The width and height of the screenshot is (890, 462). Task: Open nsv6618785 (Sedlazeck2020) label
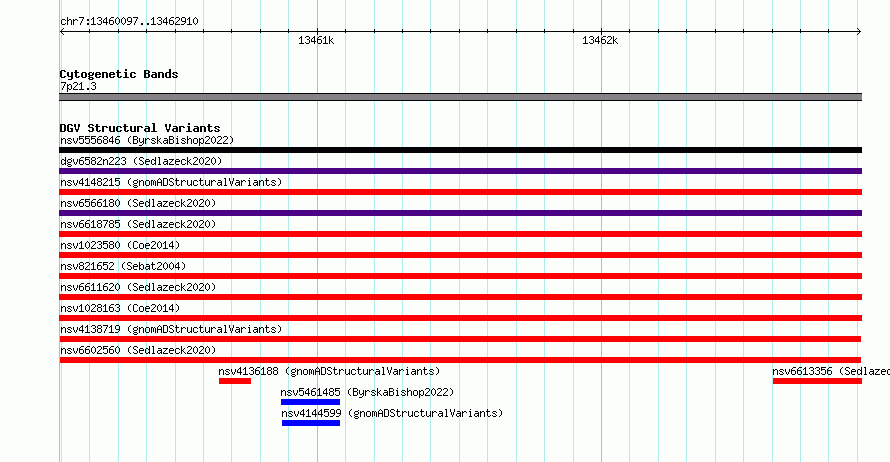click(x=138, y=224)
